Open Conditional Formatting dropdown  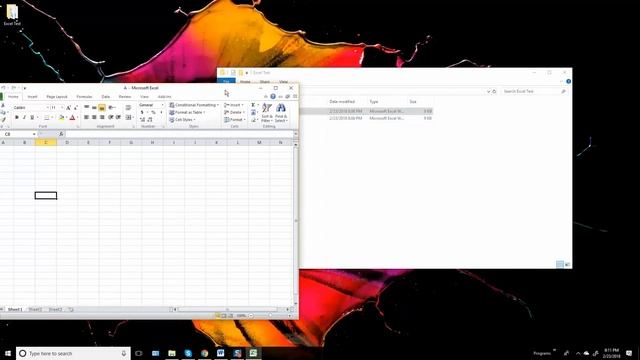click(194, 105)
